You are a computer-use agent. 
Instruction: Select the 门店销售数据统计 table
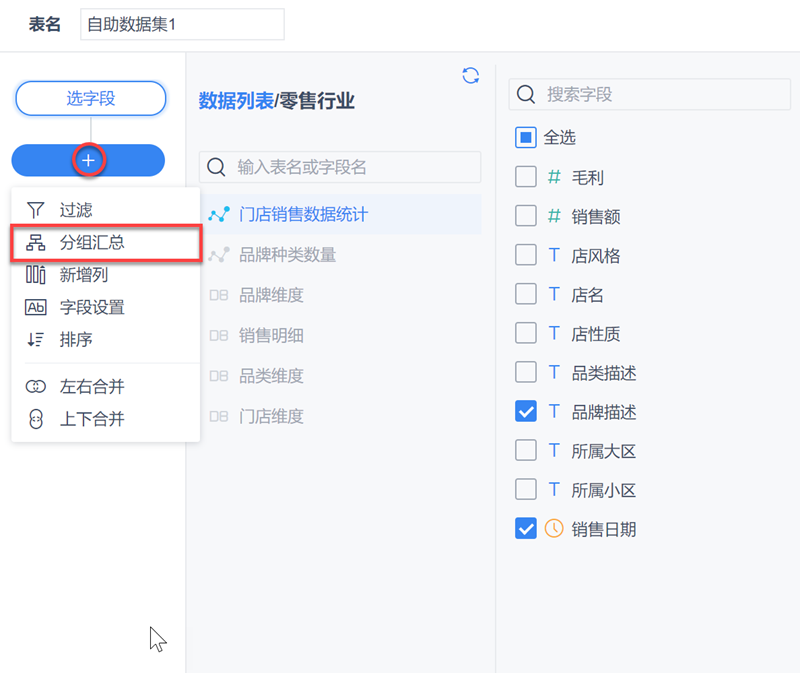click(303, 215)
